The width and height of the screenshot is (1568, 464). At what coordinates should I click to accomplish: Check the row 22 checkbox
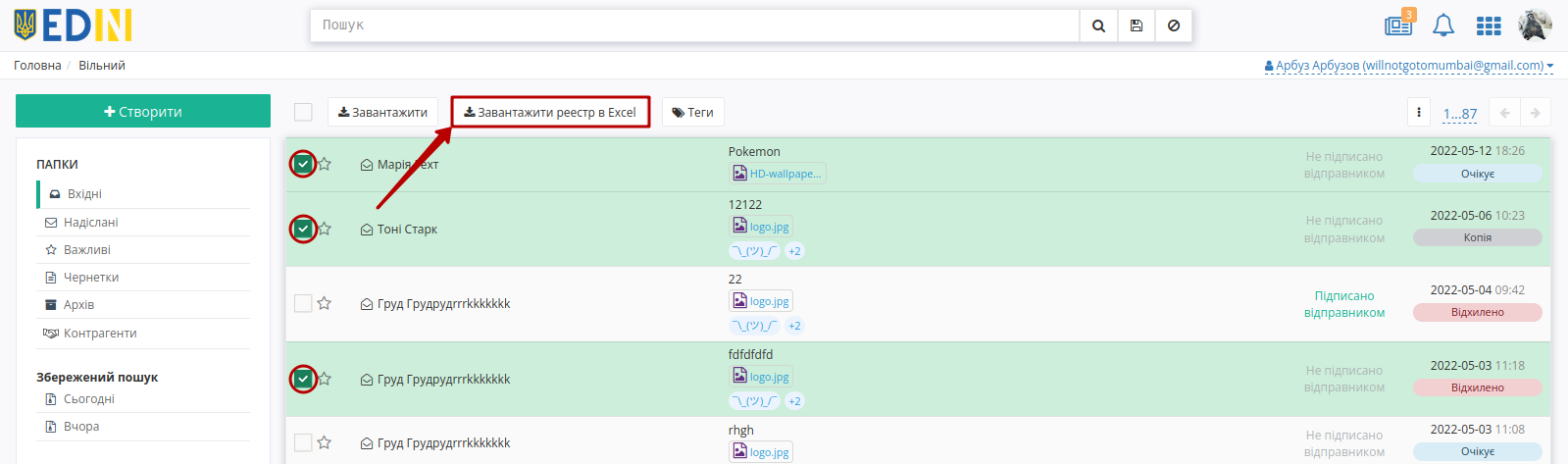tap(303, 303)
